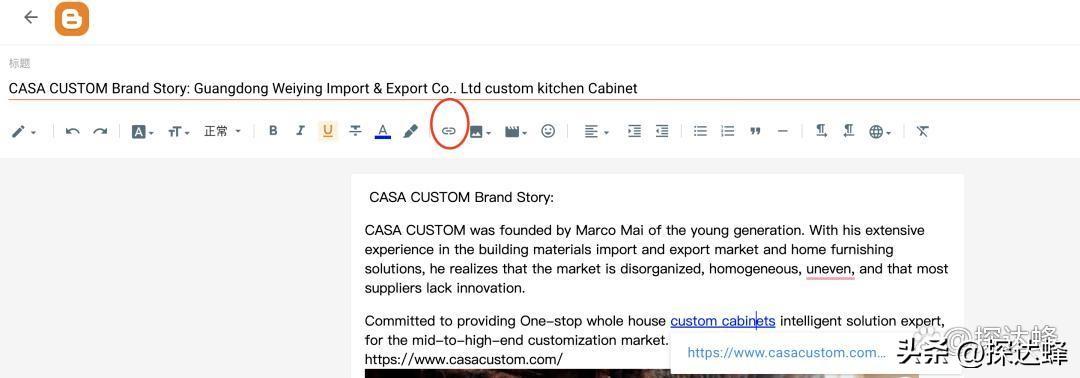Go back using the arrow button
1080x378 pixels.
coord(31,17)
